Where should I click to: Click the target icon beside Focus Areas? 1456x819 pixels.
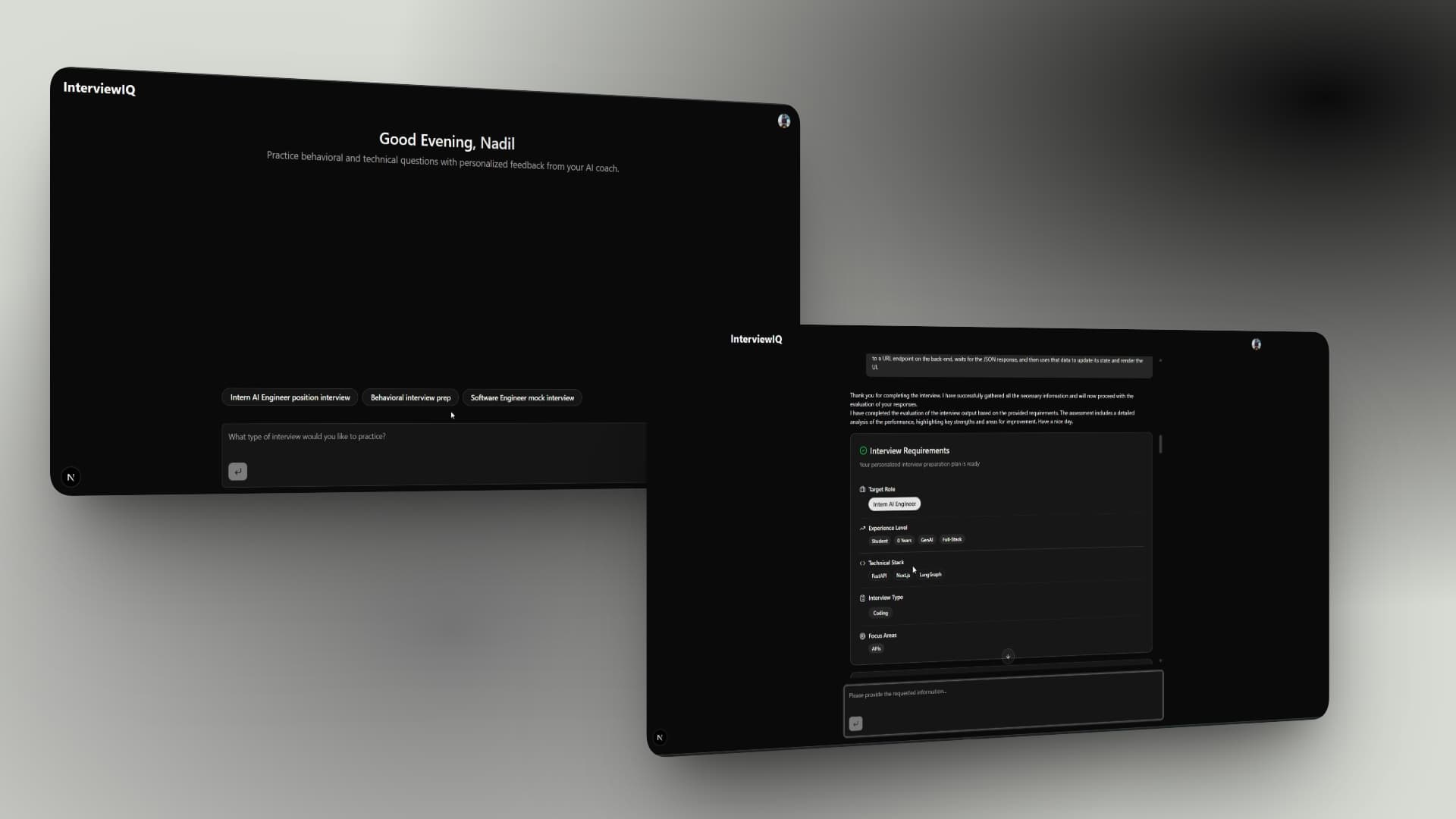tap(862, 636)
